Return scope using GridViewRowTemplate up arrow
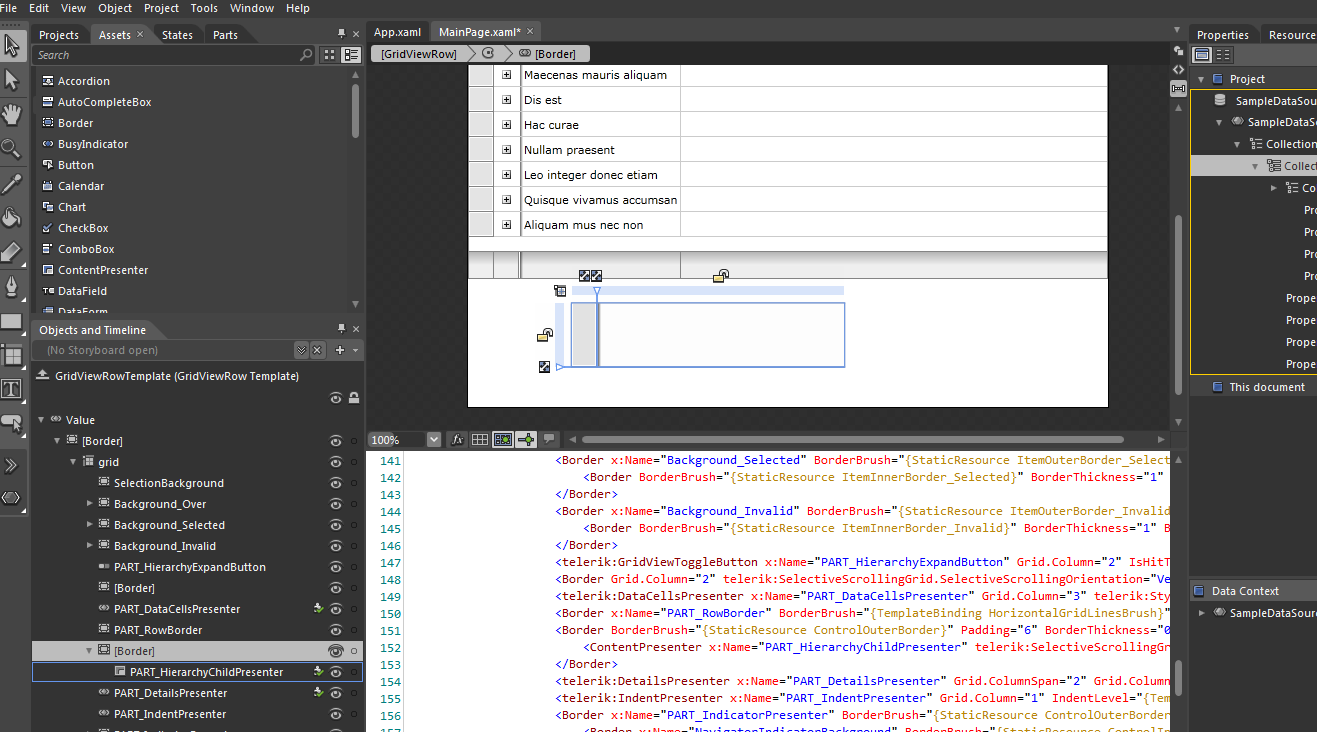The image size is (1317, 732). (42, 376)
